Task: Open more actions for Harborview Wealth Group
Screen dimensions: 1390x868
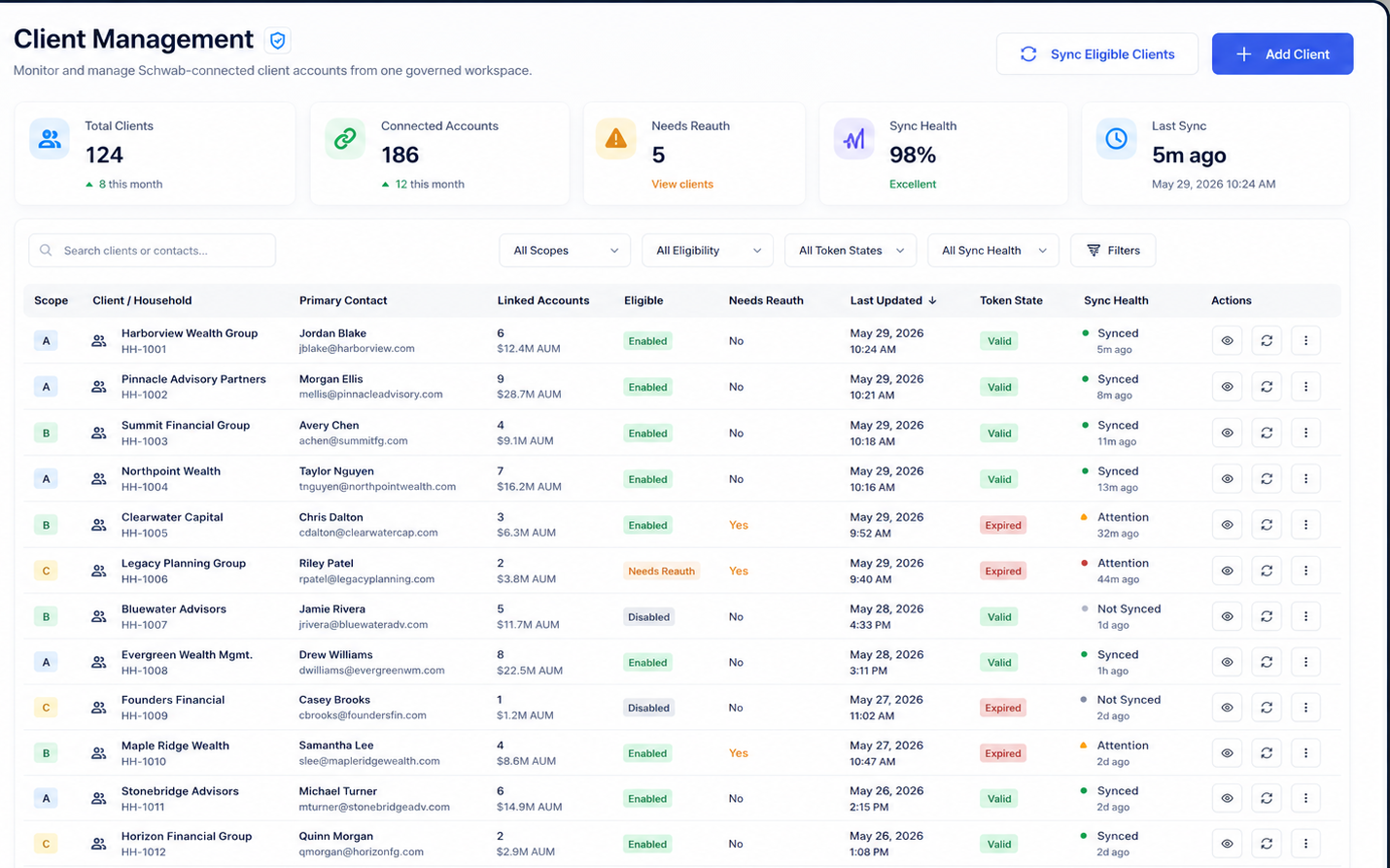Action: (x=1305, y=341)
